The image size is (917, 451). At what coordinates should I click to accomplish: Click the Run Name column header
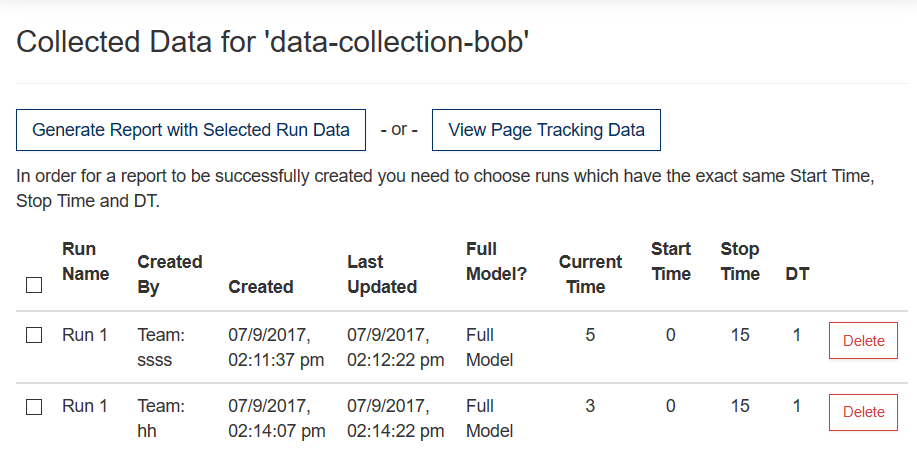(85, 261)
